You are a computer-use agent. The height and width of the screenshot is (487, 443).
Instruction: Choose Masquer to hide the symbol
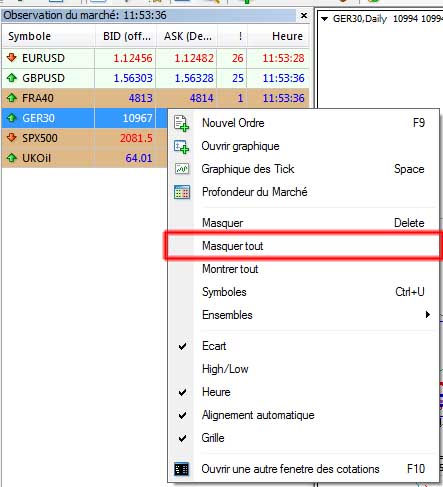pyautogui.click(x=303, y=223)
